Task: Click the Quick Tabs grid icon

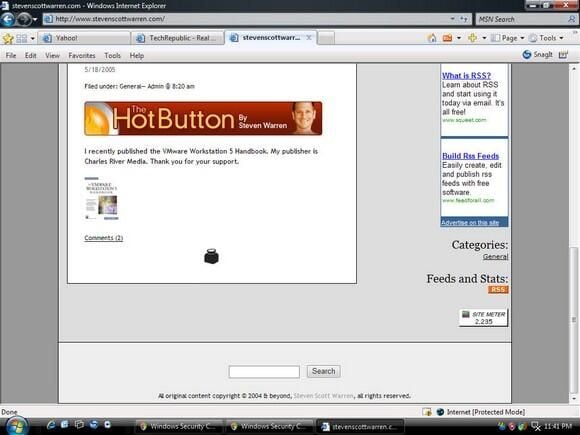Action: click(x=22, y=38)
